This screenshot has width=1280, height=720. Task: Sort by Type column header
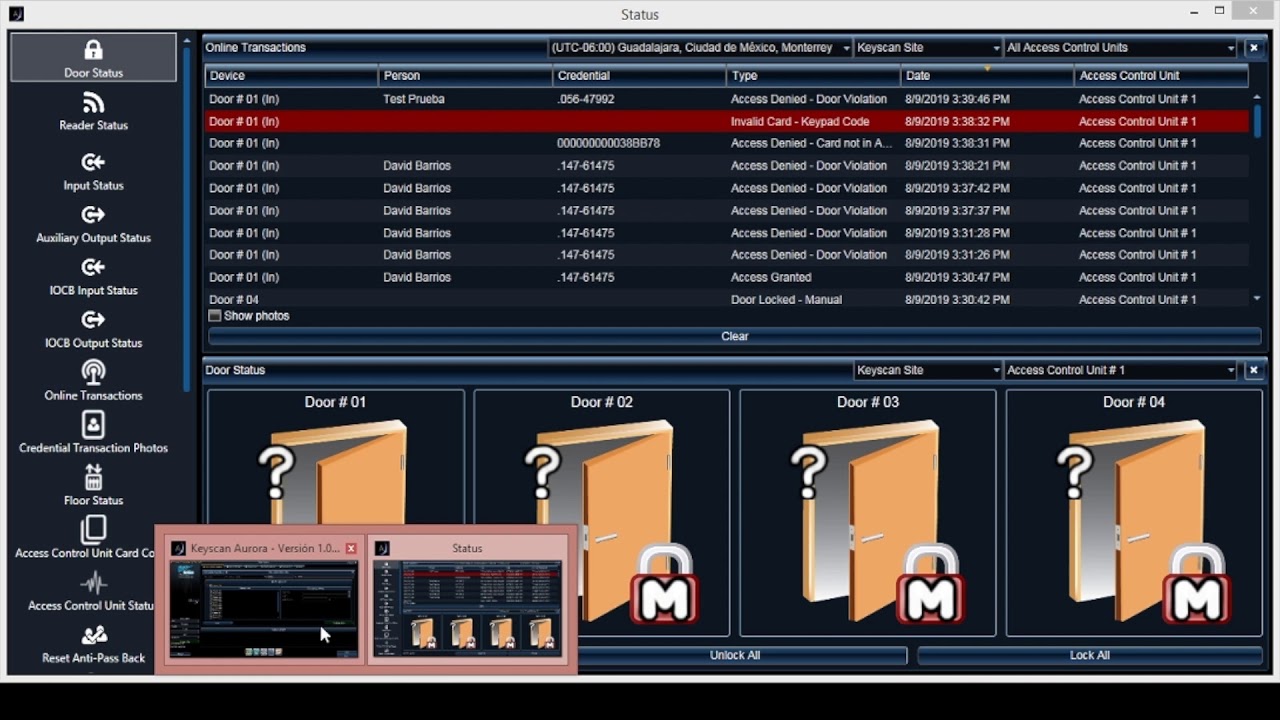pyautogui.click(x=813, y=76)
